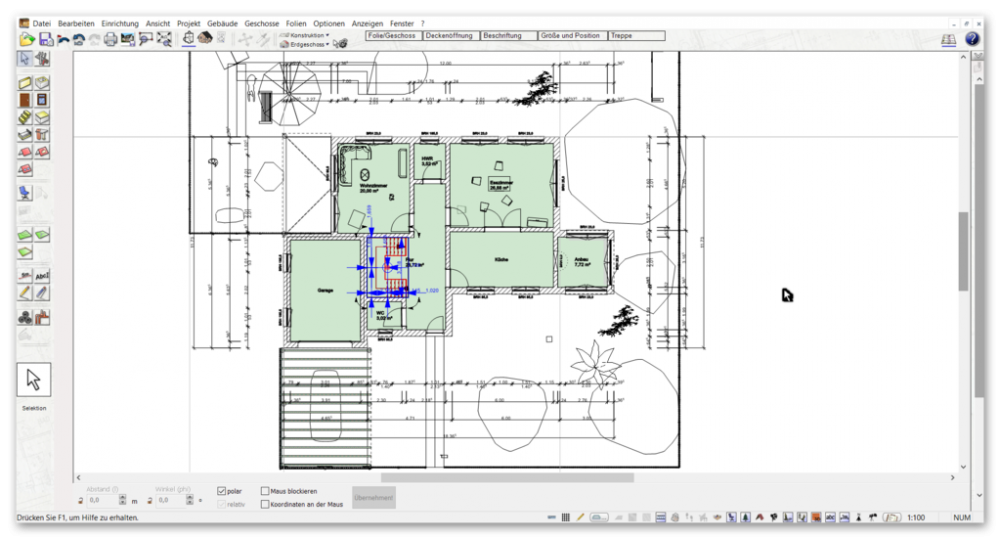Select the door tool in left palette

point(25,100)
